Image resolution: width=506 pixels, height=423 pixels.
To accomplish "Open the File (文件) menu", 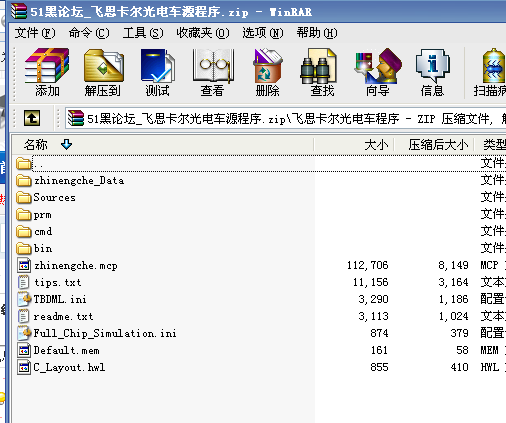I will click(35, 33).
